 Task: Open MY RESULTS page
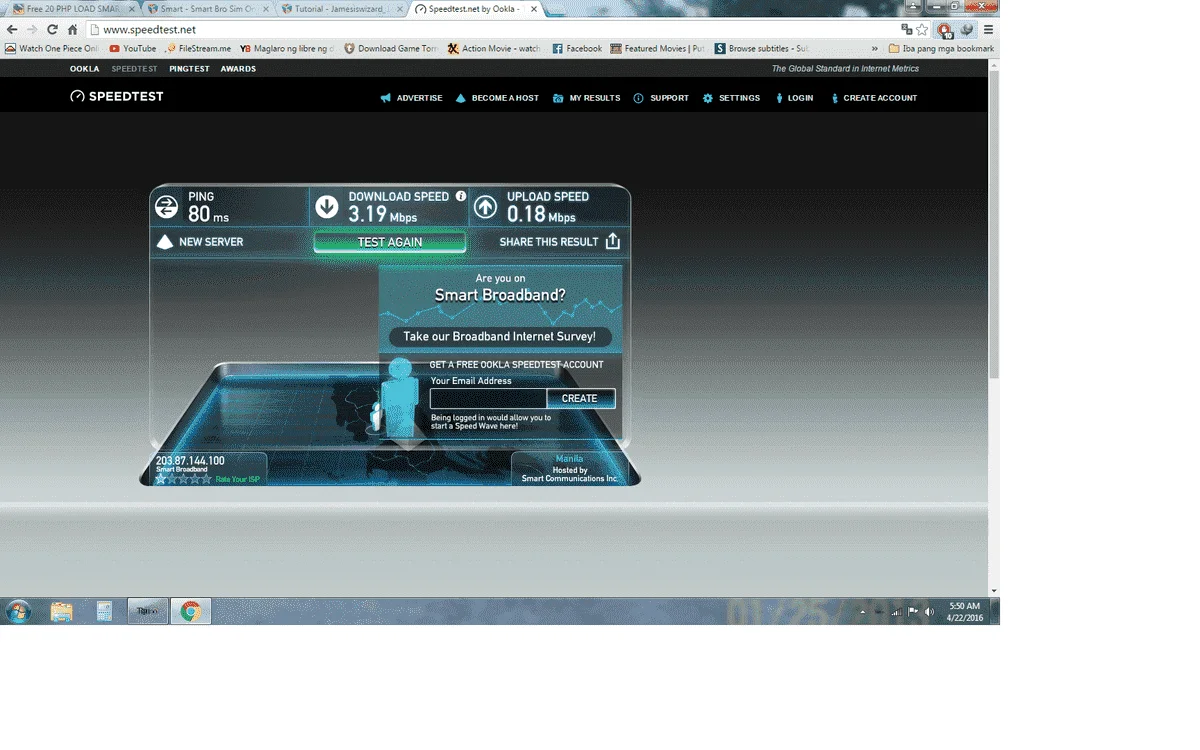(586, 98)
